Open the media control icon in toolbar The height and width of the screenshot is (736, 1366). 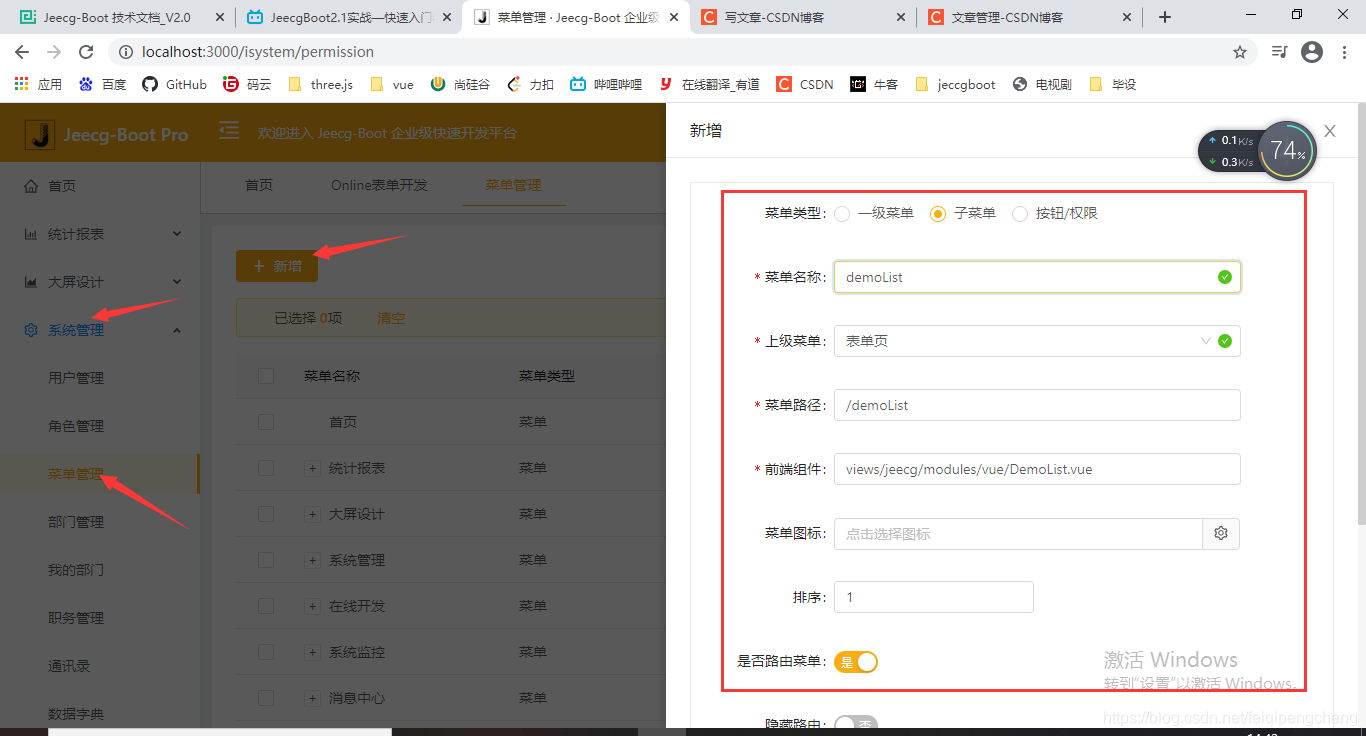pyautogui.click(x=1279, y=52)
